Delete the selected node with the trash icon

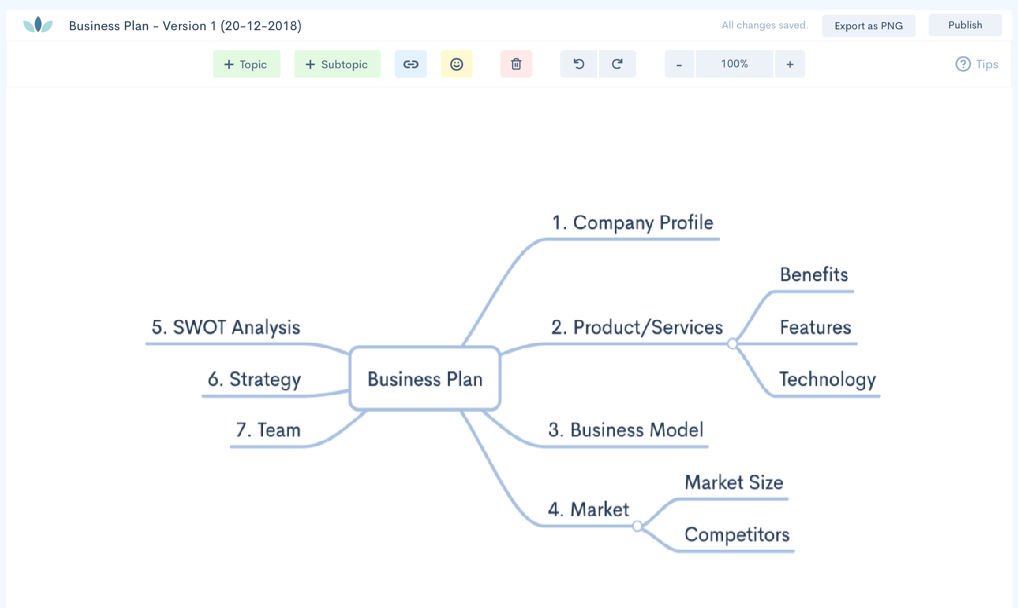(x=515, y=63)
